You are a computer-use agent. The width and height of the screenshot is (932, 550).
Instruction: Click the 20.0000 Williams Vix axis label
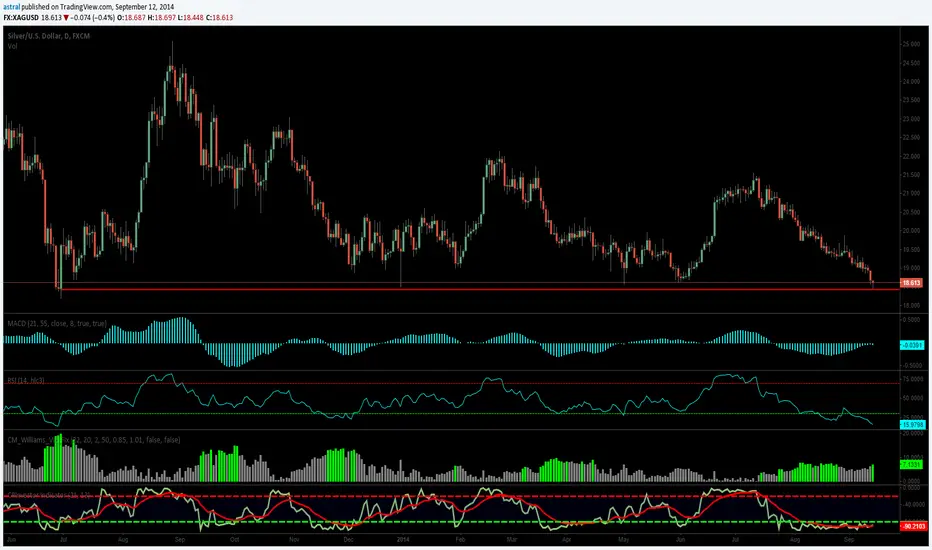(x=912, y=433)
